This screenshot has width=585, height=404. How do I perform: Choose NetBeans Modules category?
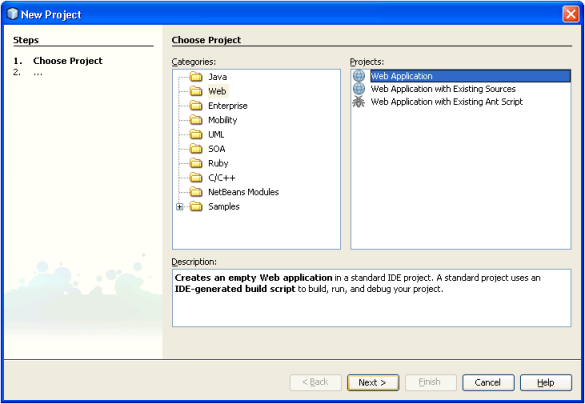point(244,192)
